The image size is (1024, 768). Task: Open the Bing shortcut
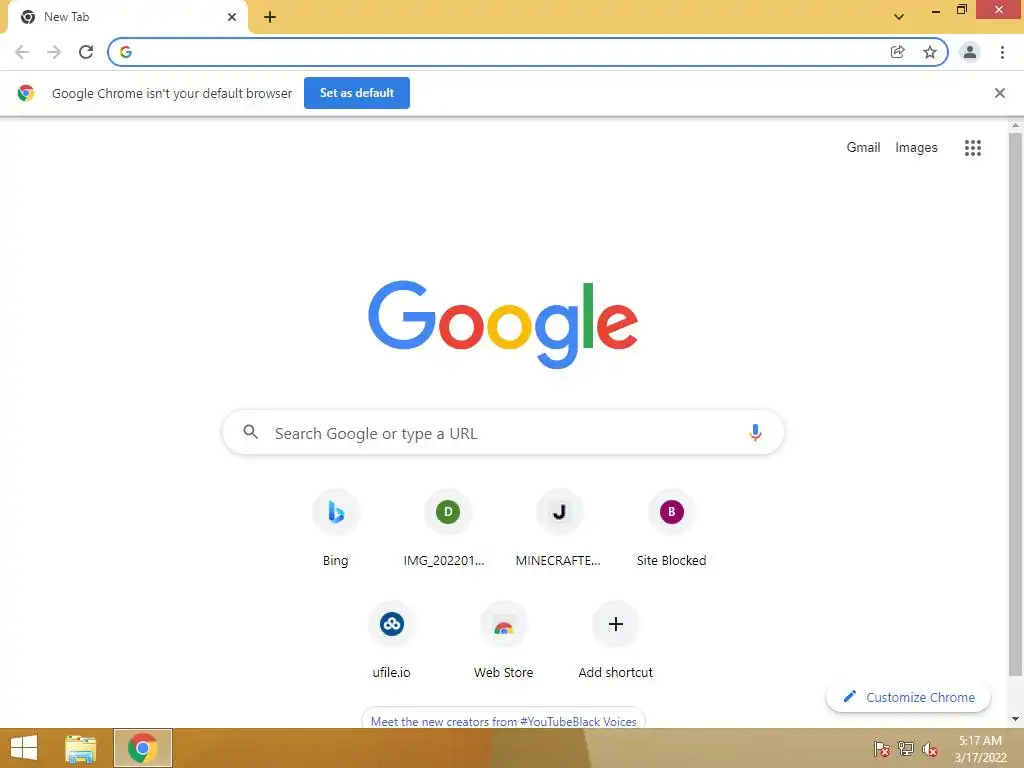336,529
